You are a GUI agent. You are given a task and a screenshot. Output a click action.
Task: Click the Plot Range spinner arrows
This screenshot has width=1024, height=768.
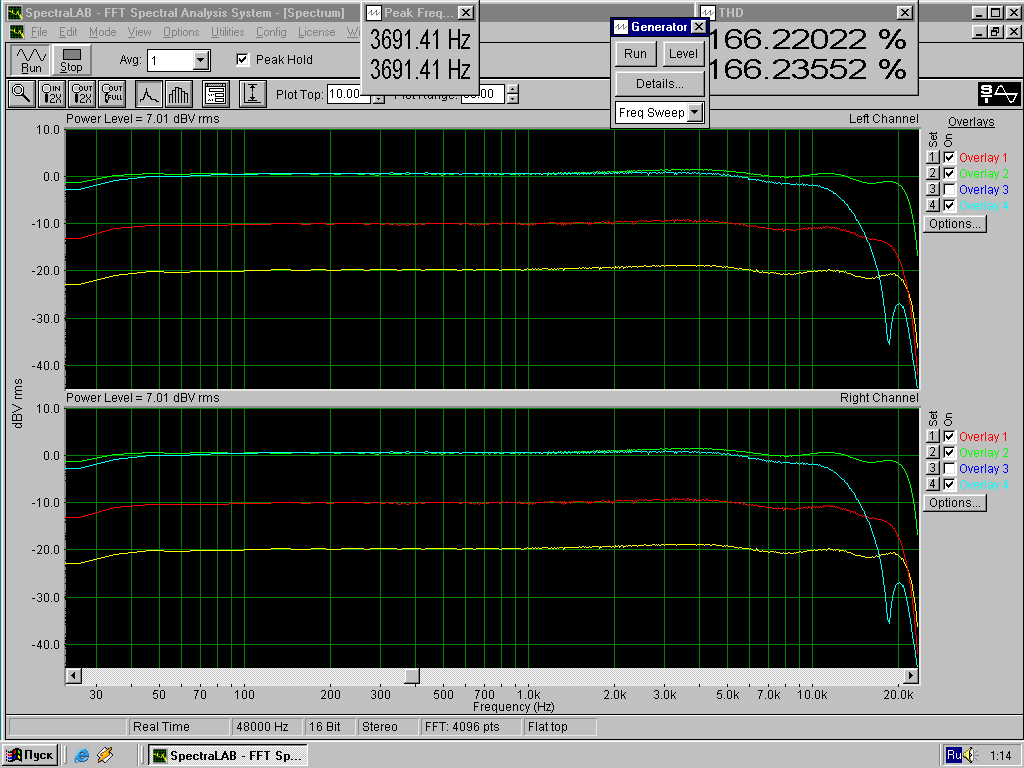click(513, 95)
